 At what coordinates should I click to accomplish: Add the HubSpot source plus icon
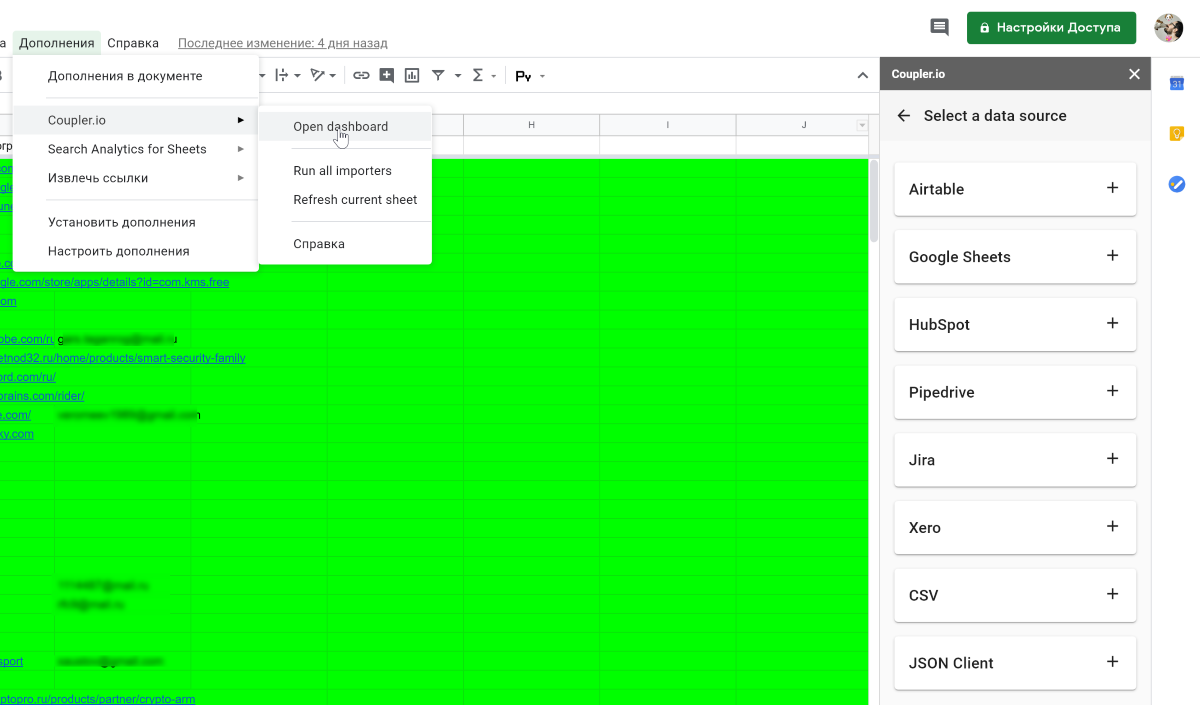click(x=1112, y=324)
